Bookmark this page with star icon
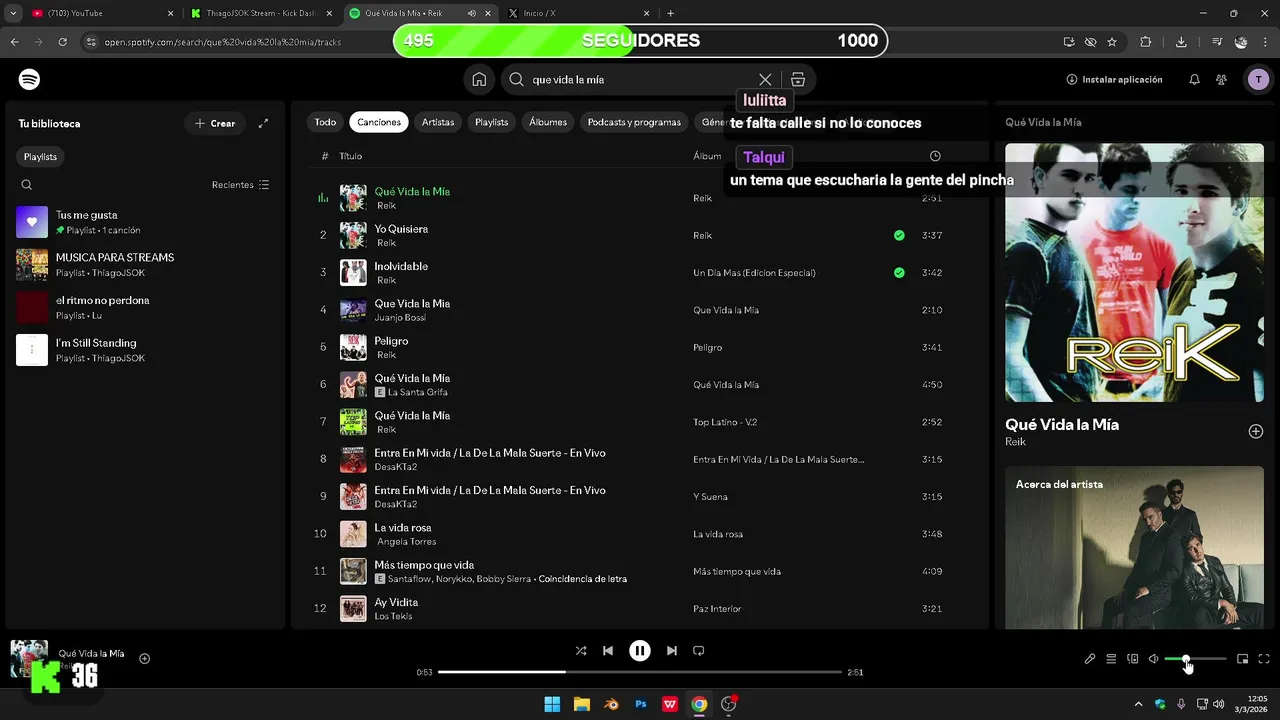 click(x=1112, y=42)
